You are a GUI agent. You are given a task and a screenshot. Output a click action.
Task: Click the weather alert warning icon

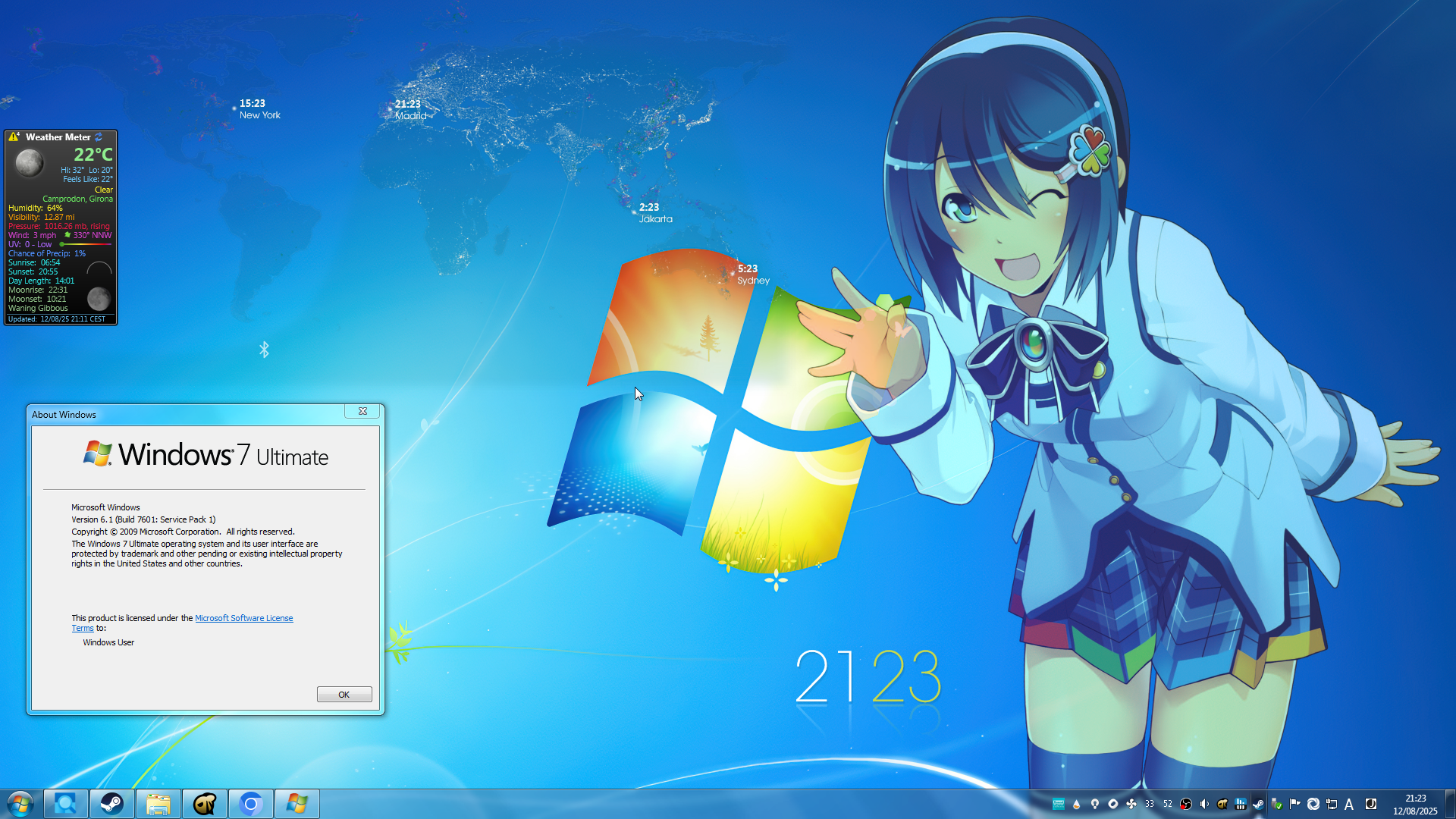[x=14, y=137]
